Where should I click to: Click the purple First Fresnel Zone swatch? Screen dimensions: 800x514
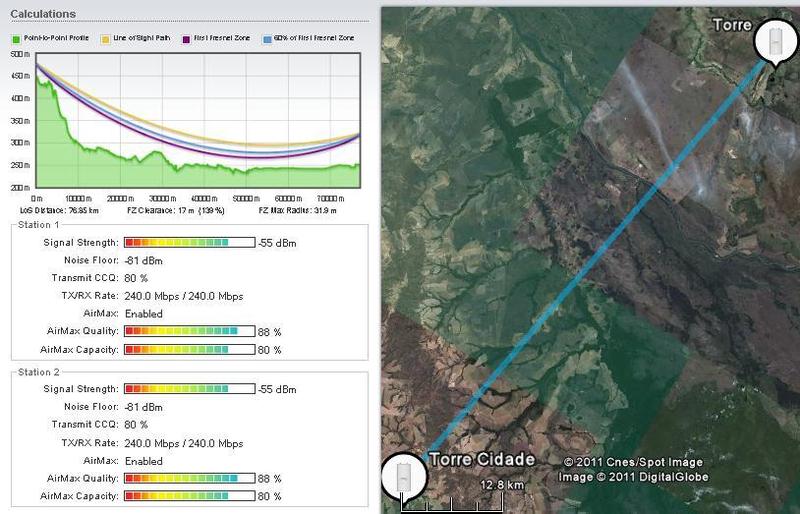[186, 39]
